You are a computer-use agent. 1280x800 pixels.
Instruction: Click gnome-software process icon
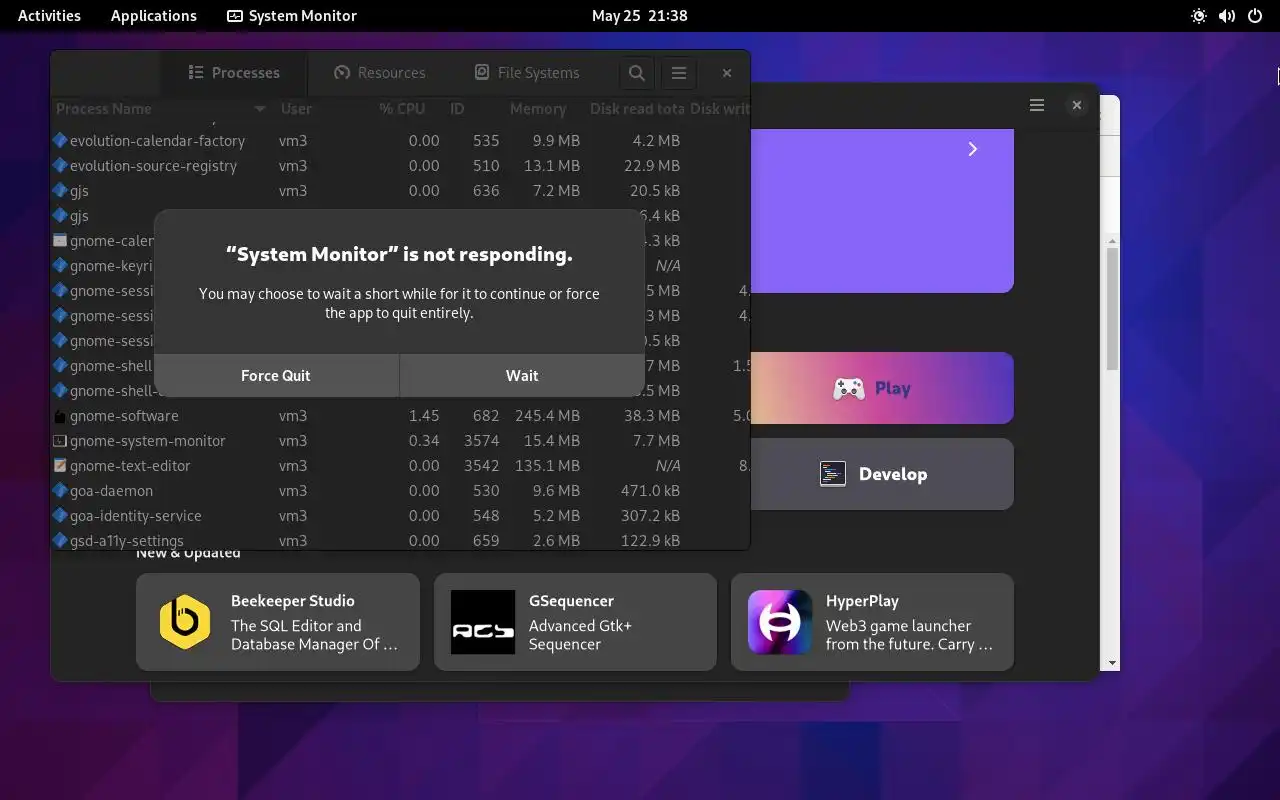[60, 416]
